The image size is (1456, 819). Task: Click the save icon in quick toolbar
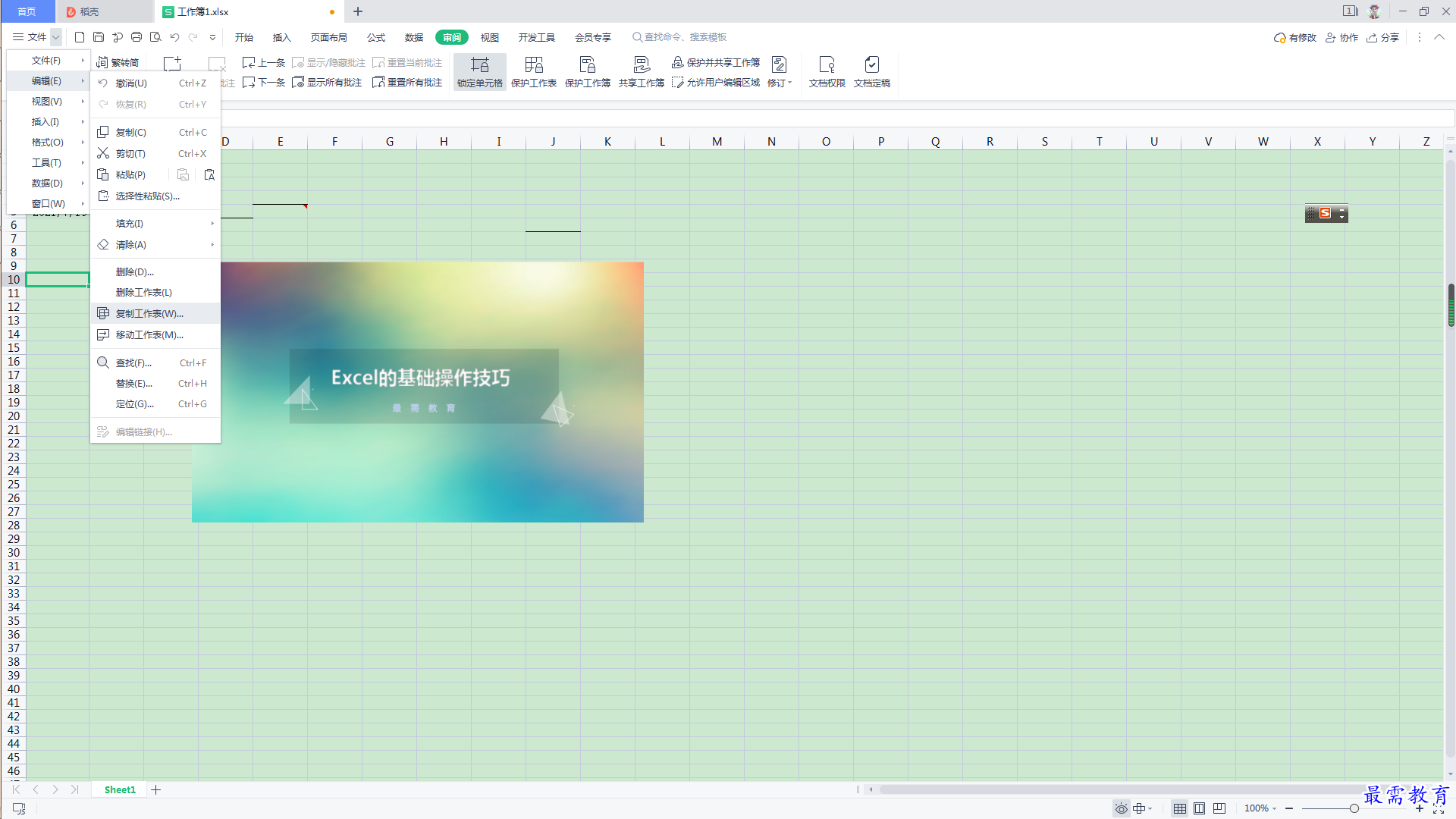[x=99, y=37]
